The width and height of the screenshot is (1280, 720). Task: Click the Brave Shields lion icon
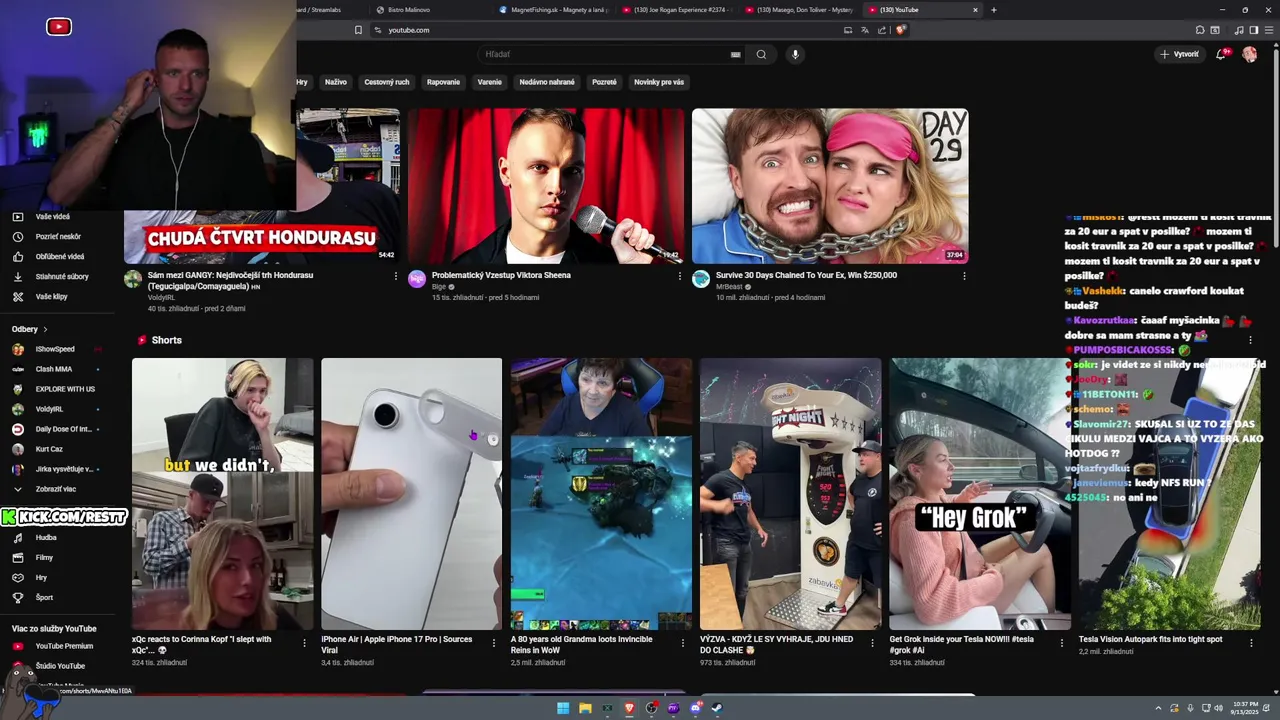pyautogui.click(x=900, y=30)
